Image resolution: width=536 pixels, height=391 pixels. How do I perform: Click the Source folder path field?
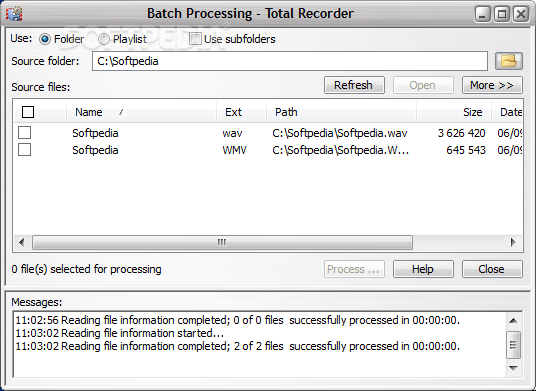coord(290,61)
